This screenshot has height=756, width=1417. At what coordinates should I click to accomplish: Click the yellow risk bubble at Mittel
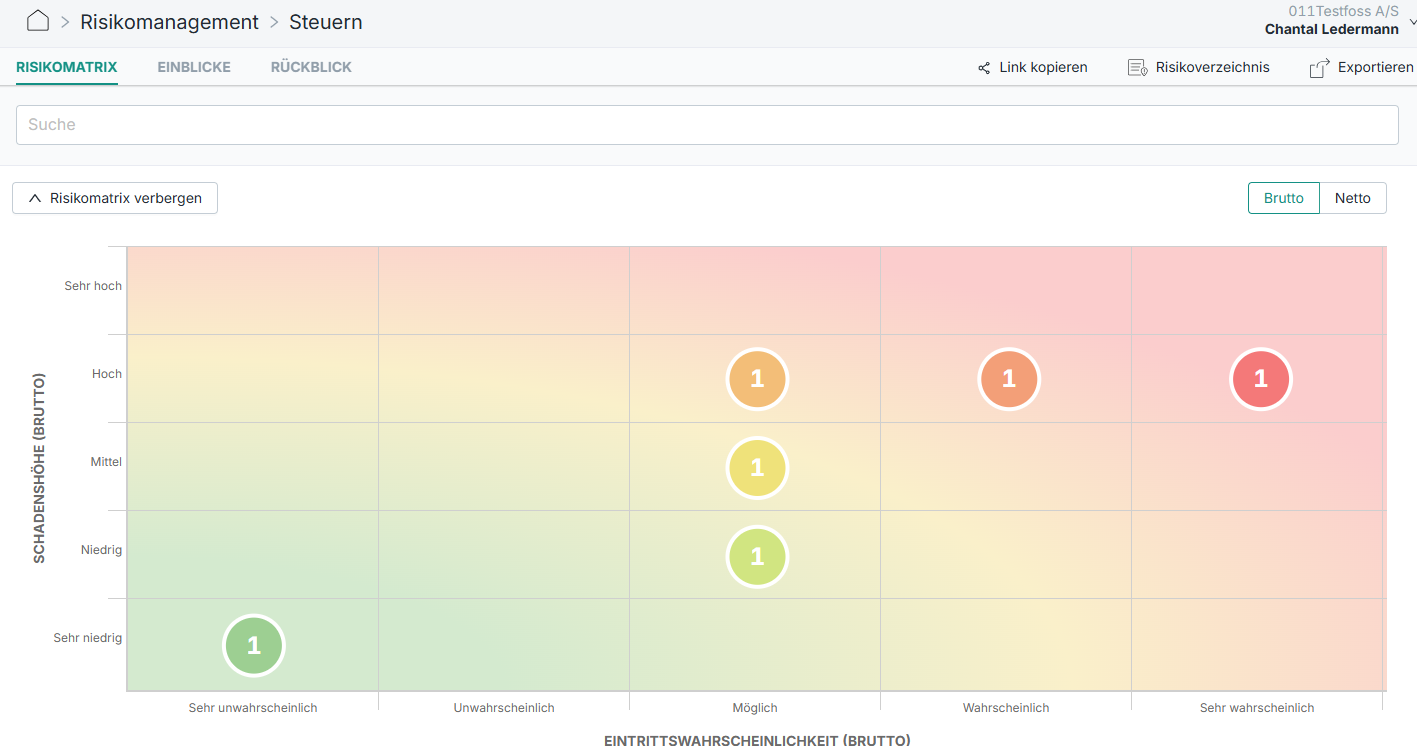pos(757,467)
